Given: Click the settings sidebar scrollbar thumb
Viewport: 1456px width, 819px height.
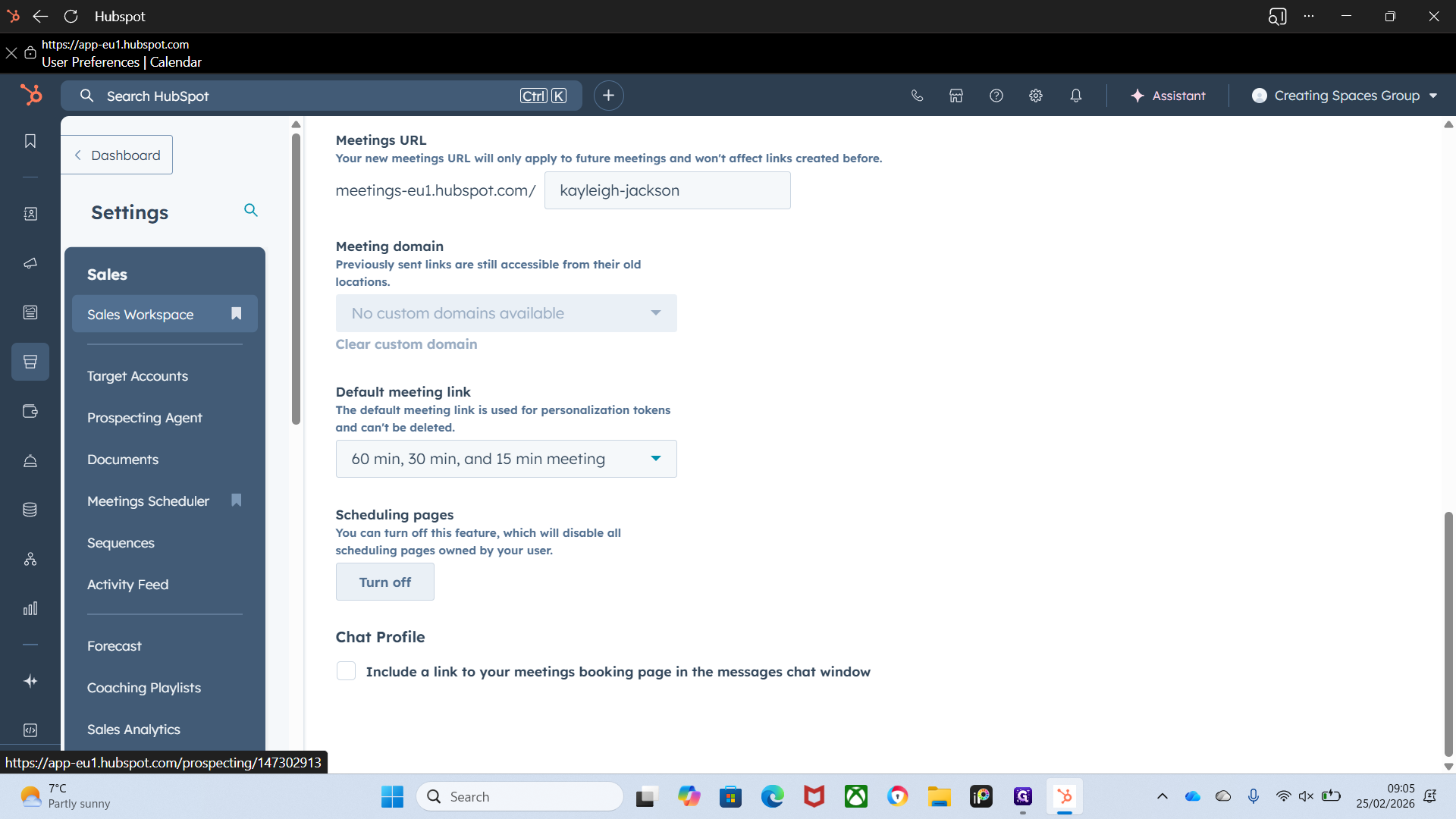Looking at the screenshot, I should 296,279.
